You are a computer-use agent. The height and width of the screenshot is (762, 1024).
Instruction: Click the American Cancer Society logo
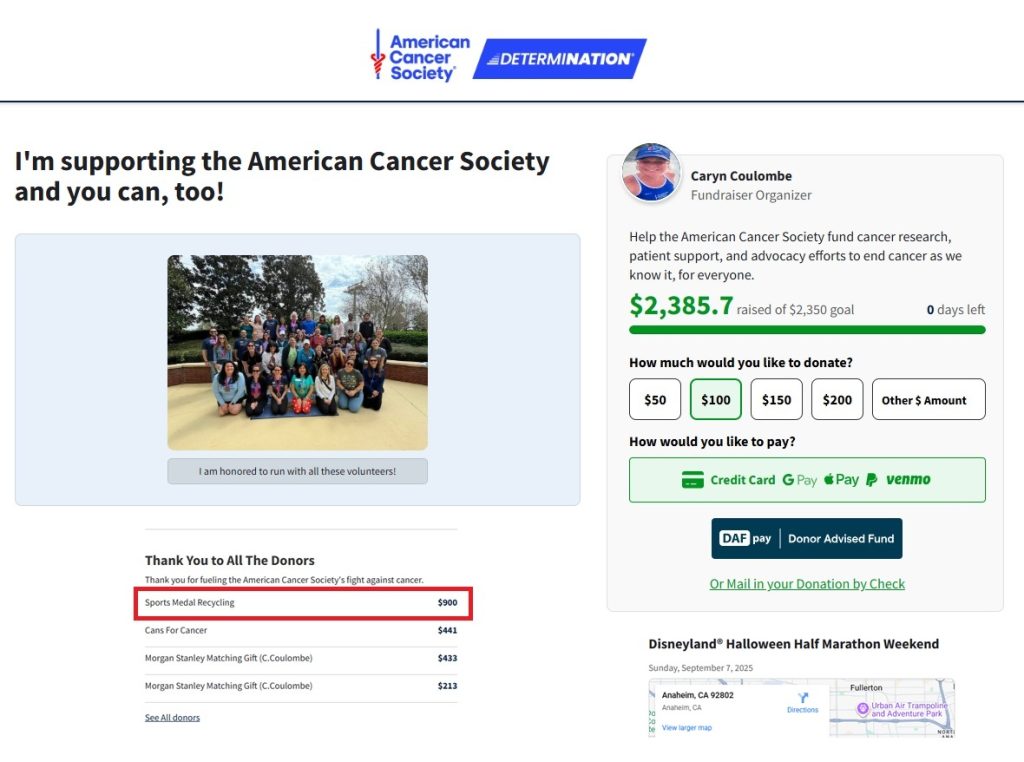[x=420, y=57]
